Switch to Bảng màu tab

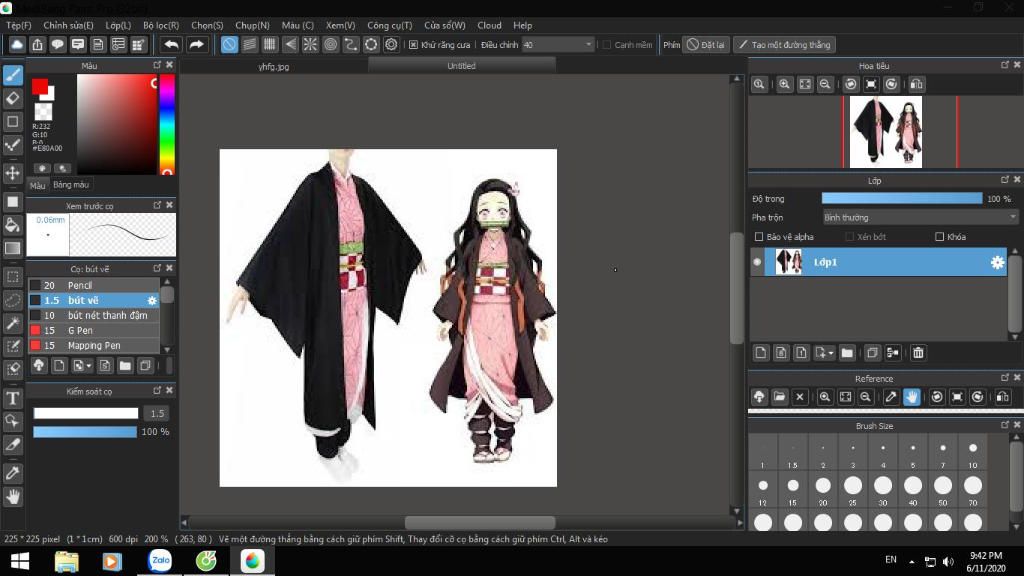71,185
